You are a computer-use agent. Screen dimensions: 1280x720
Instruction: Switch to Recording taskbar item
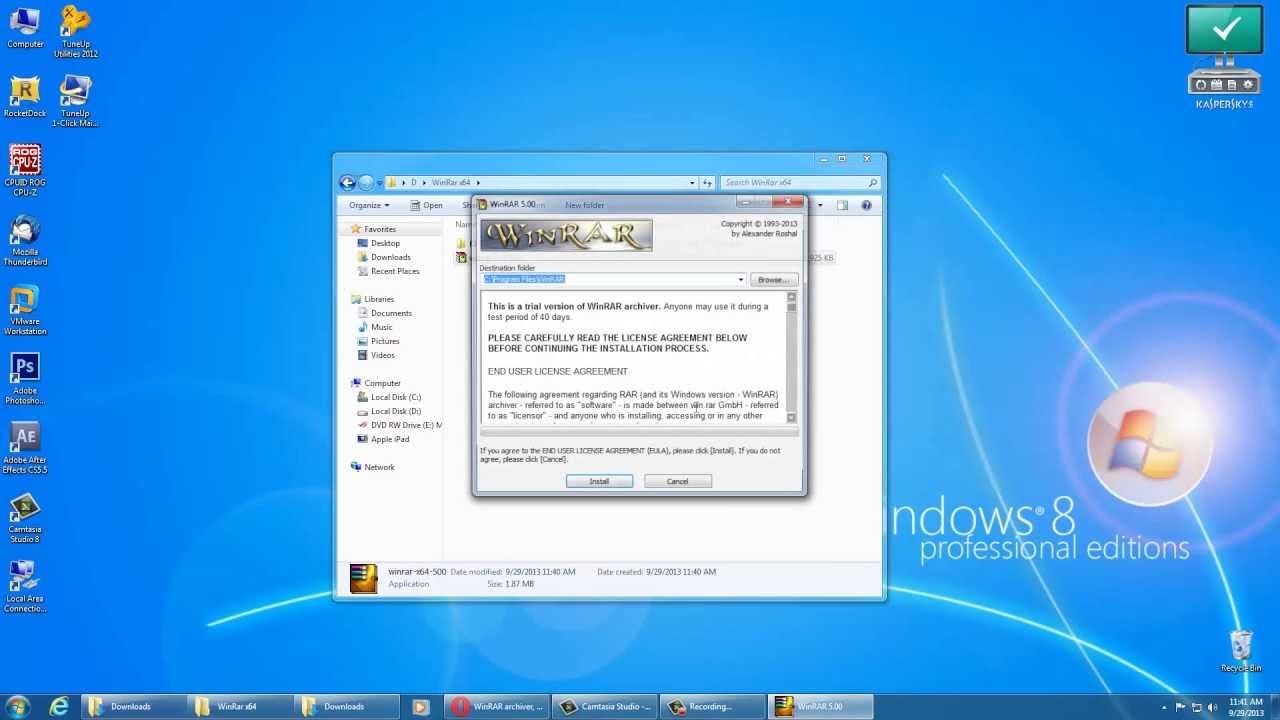(x=713, y=706)
